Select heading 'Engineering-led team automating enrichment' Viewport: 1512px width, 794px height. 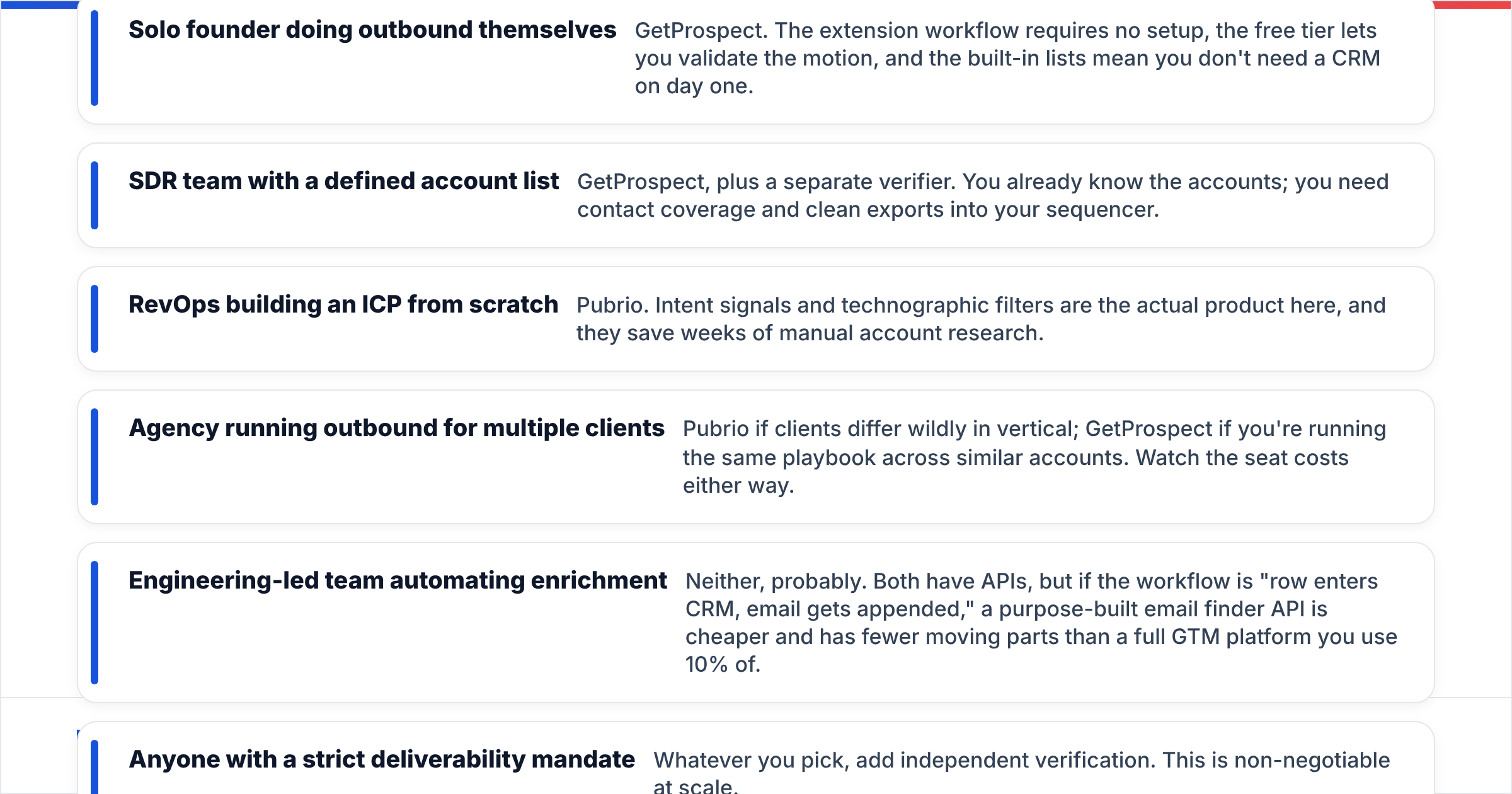(398, 580)
